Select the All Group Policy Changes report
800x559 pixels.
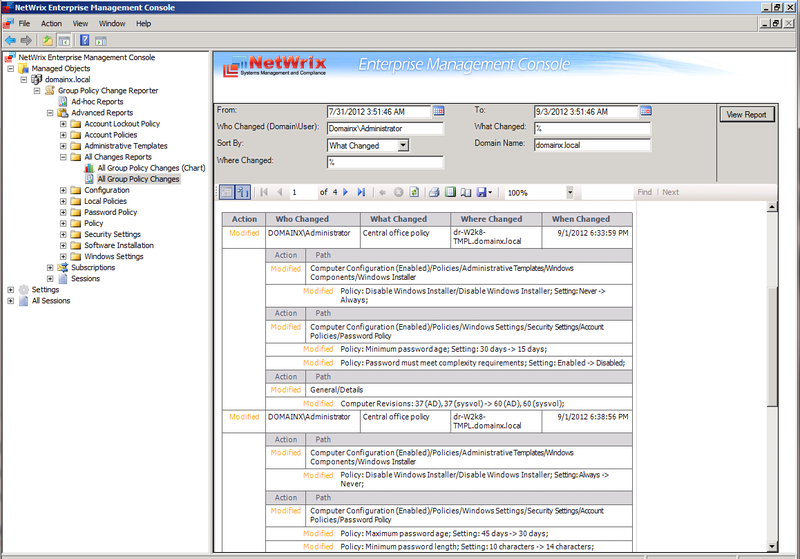click(x=138, y=179)
